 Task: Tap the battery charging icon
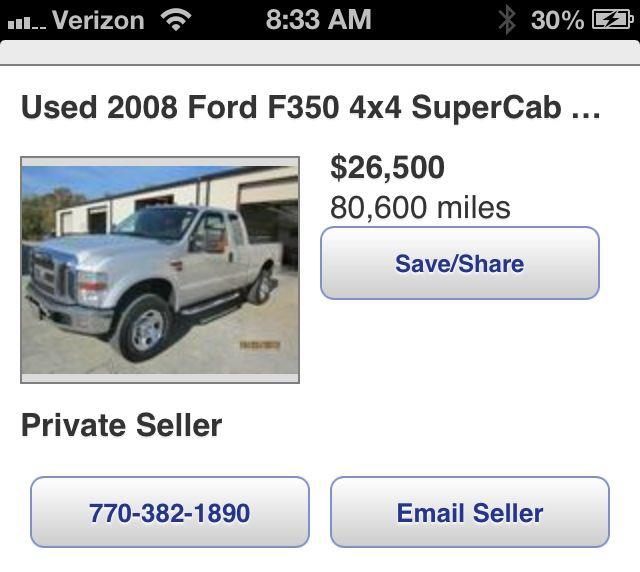pos(612,19)
